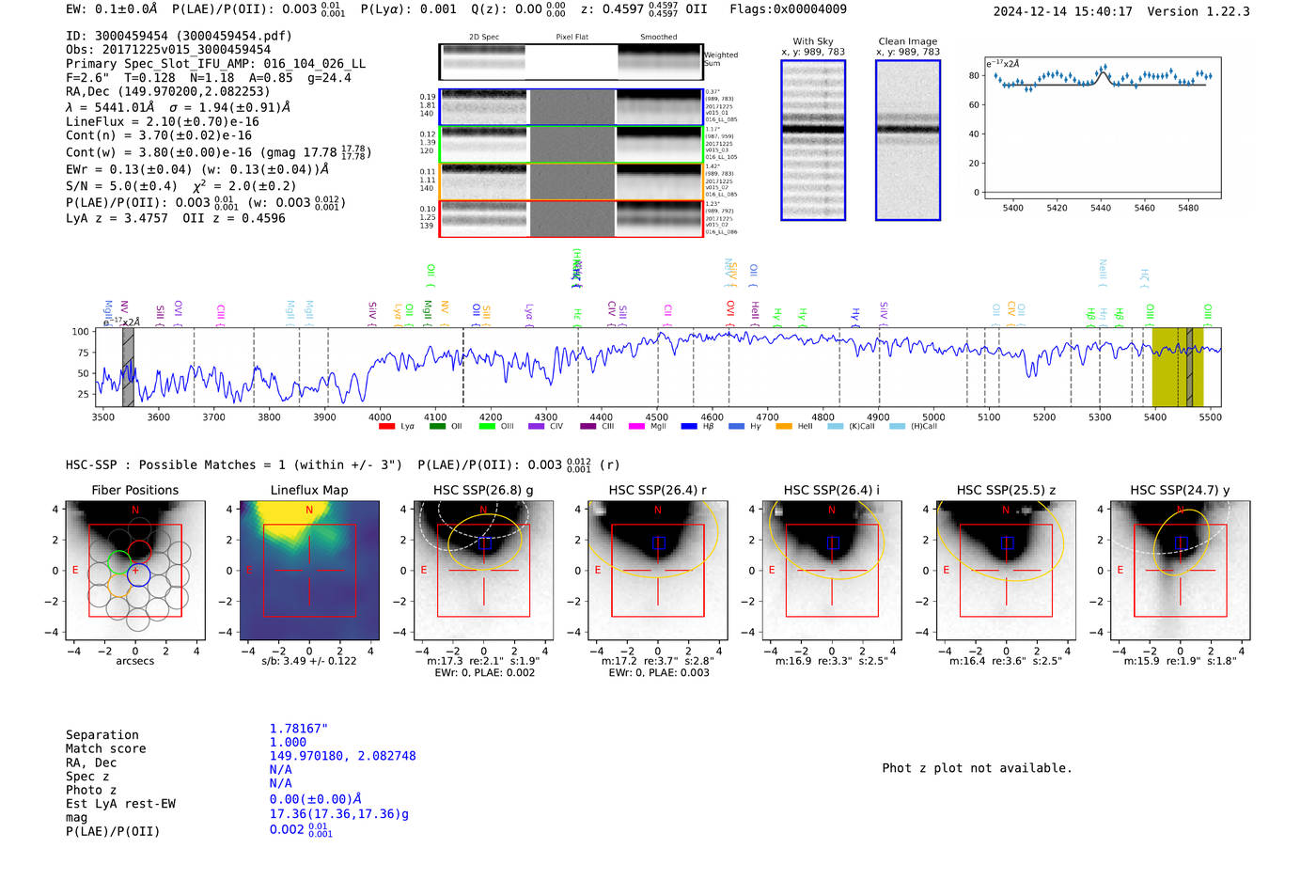Click the (H)CaII legend swatch
Image resolution: width=1316 pixels, height=896 pixels.
897,427
